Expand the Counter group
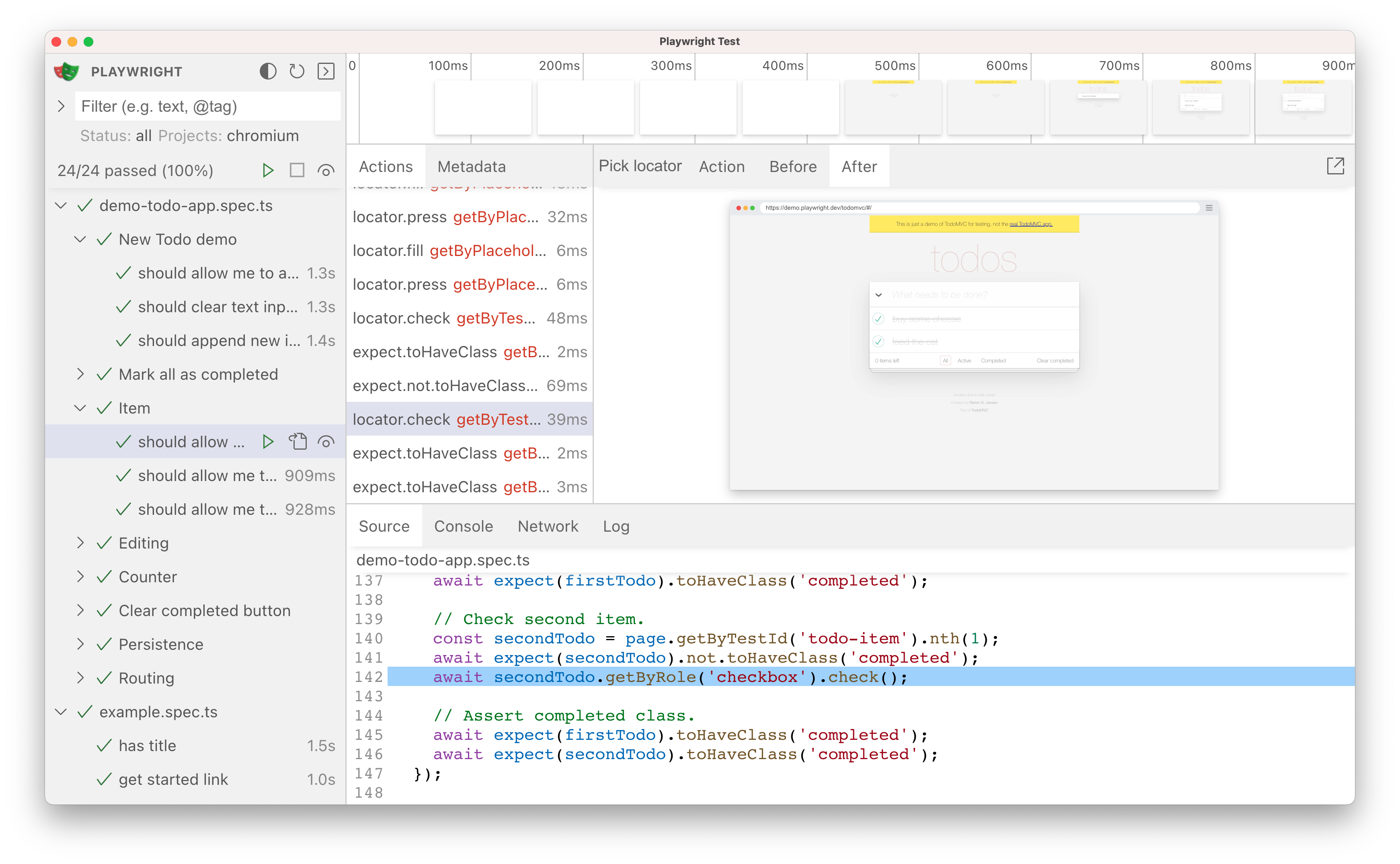This screenshot has width=1400, height=864. 80,577
